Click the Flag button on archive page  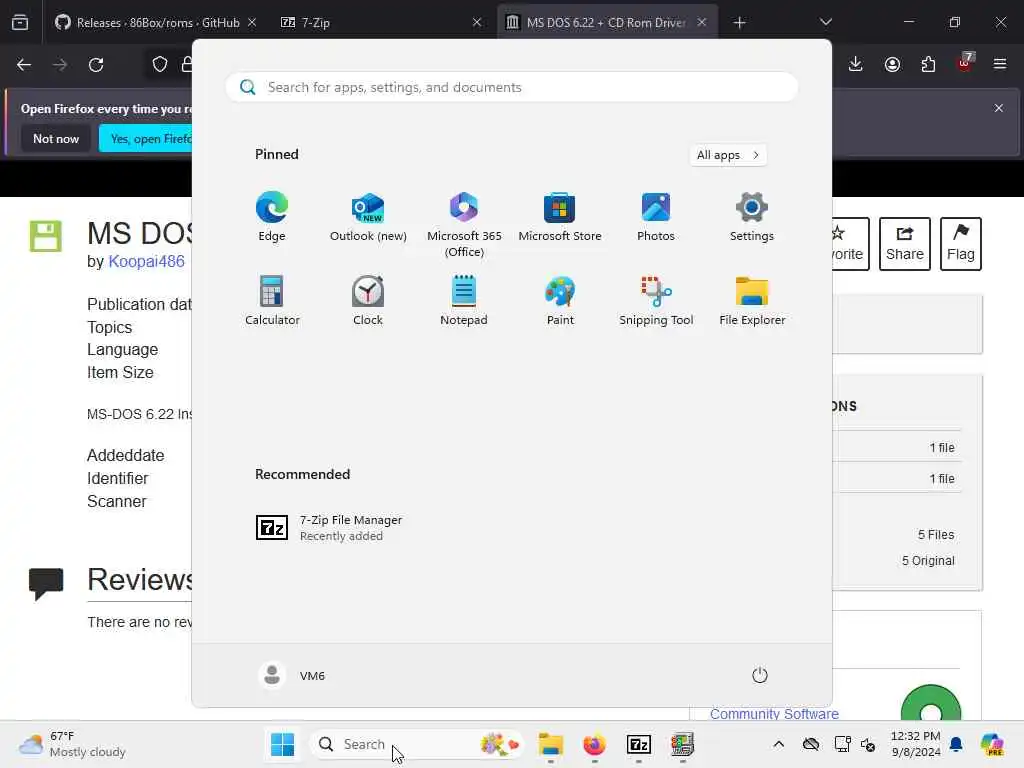point(961,244)
